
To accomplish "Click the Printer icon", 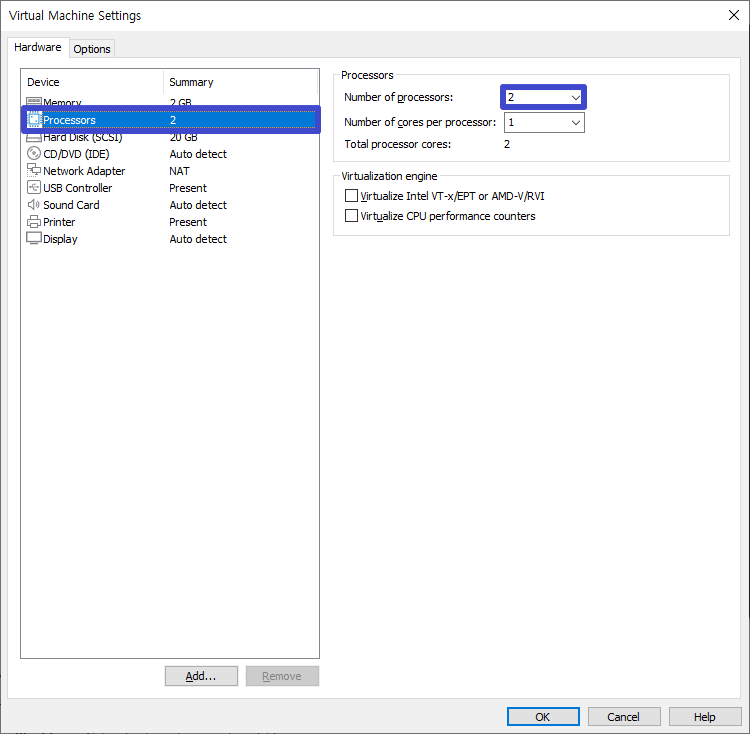I will [x=33, y=222].
